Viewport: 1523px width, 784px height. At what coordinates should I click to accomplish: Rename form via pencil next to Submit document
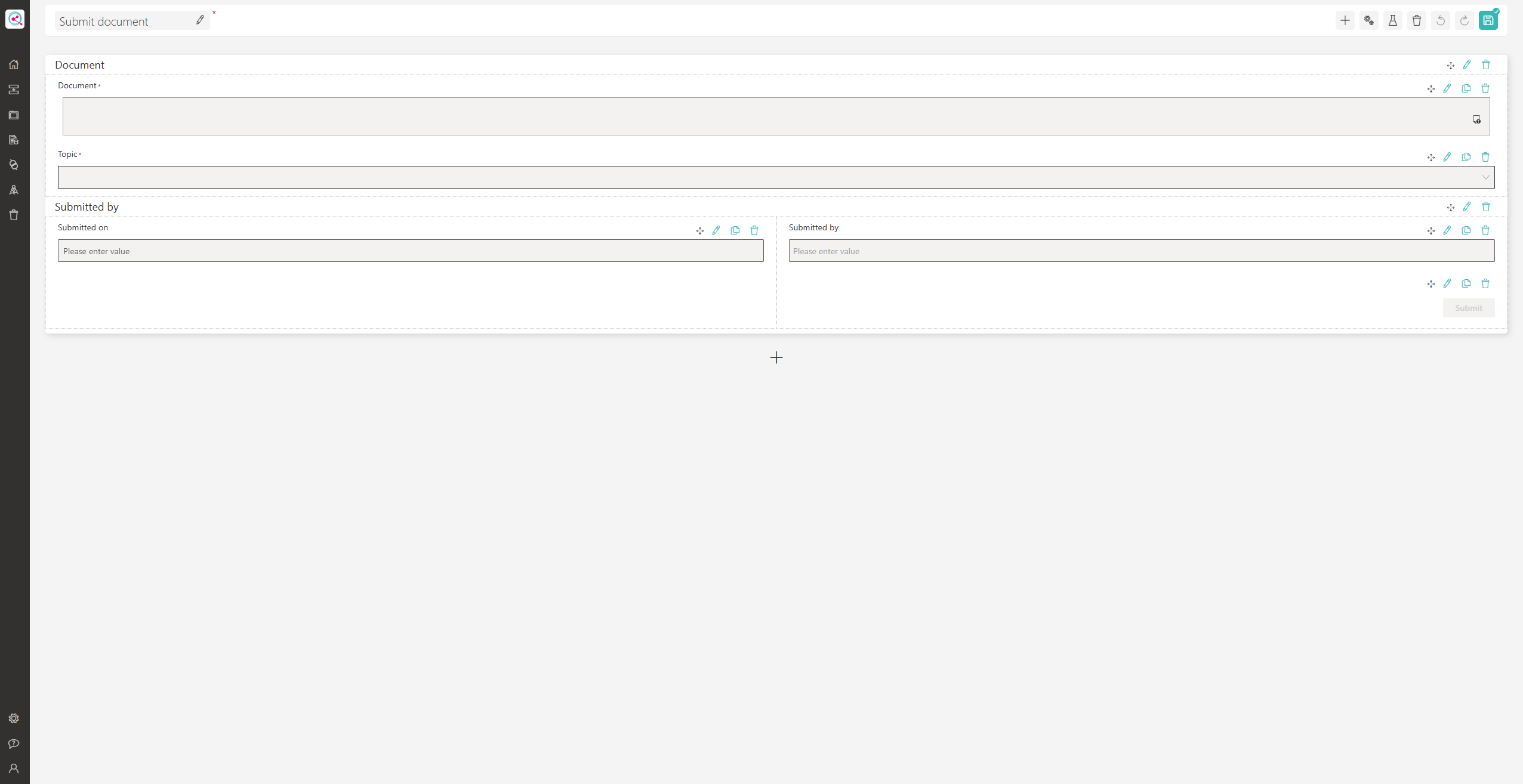(x=200, y=20)
